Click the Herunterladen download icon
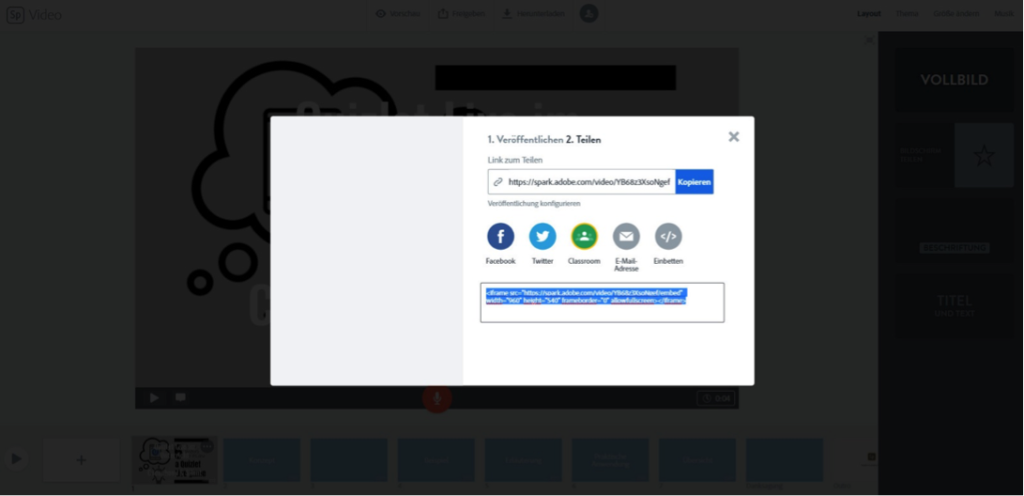Viewport: 1024px width, 496px height. [x=507, y=14]
